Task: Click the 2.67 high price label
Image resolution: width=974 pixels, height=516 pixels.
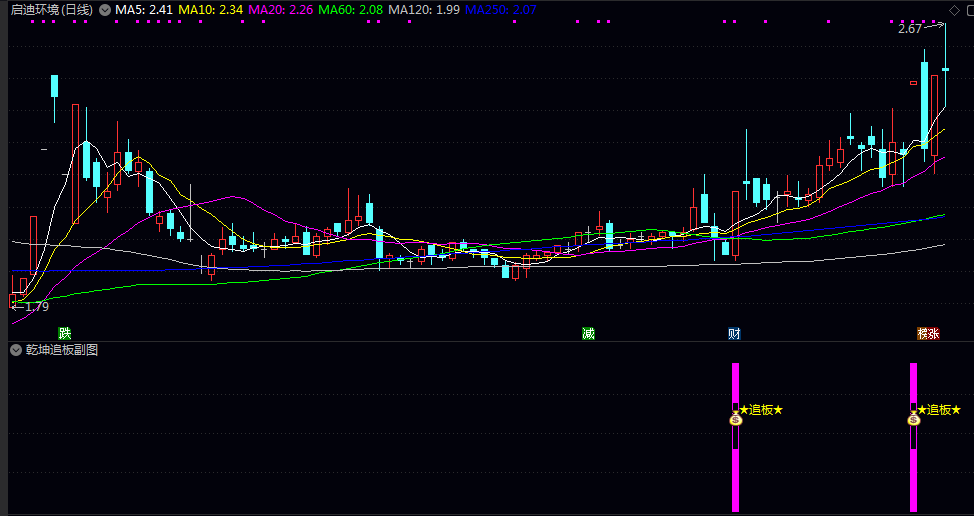Action: point(910,29)
